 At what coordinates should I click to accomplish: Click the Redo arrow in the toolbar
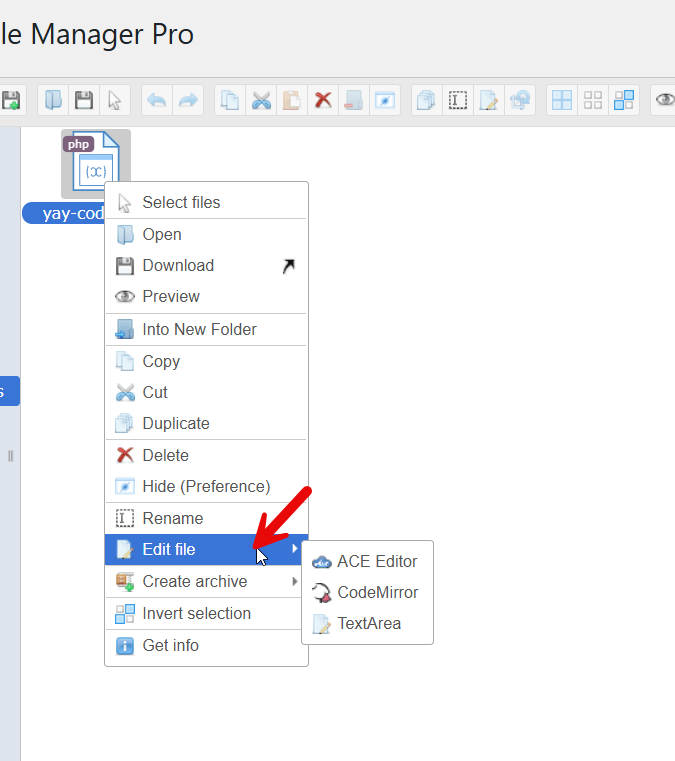click(188, 100)
